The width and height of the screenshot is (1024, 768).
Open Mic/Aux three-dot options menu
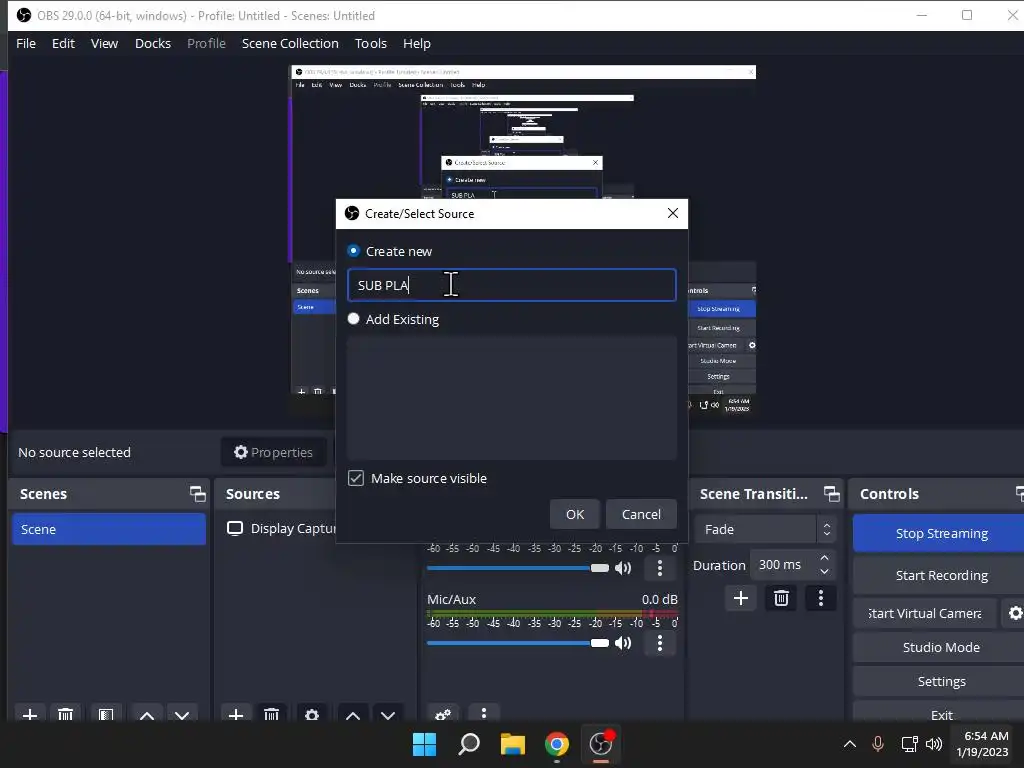tap(660, 643)
